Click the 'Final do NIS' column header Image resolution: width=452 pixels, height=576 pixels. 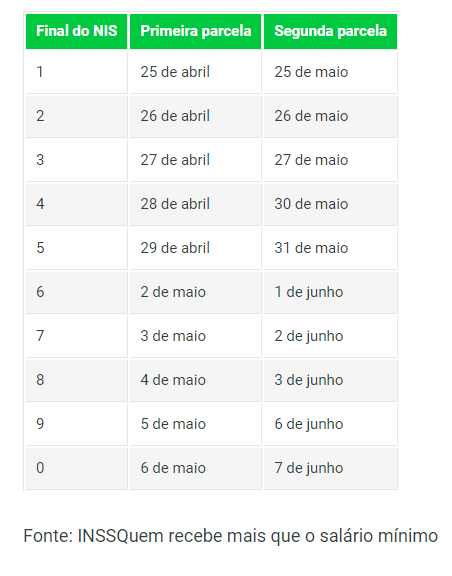tap(76, 31)
